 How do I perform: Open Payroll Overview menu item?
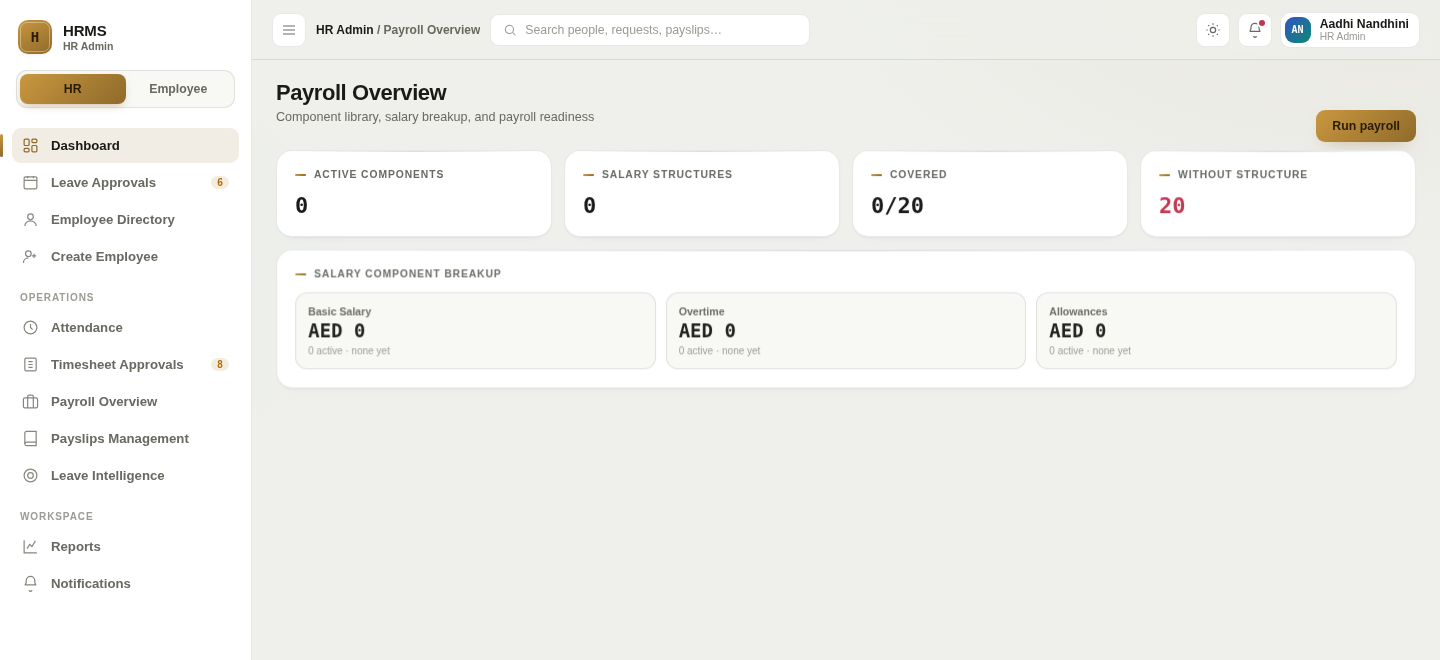pos(125,402)
